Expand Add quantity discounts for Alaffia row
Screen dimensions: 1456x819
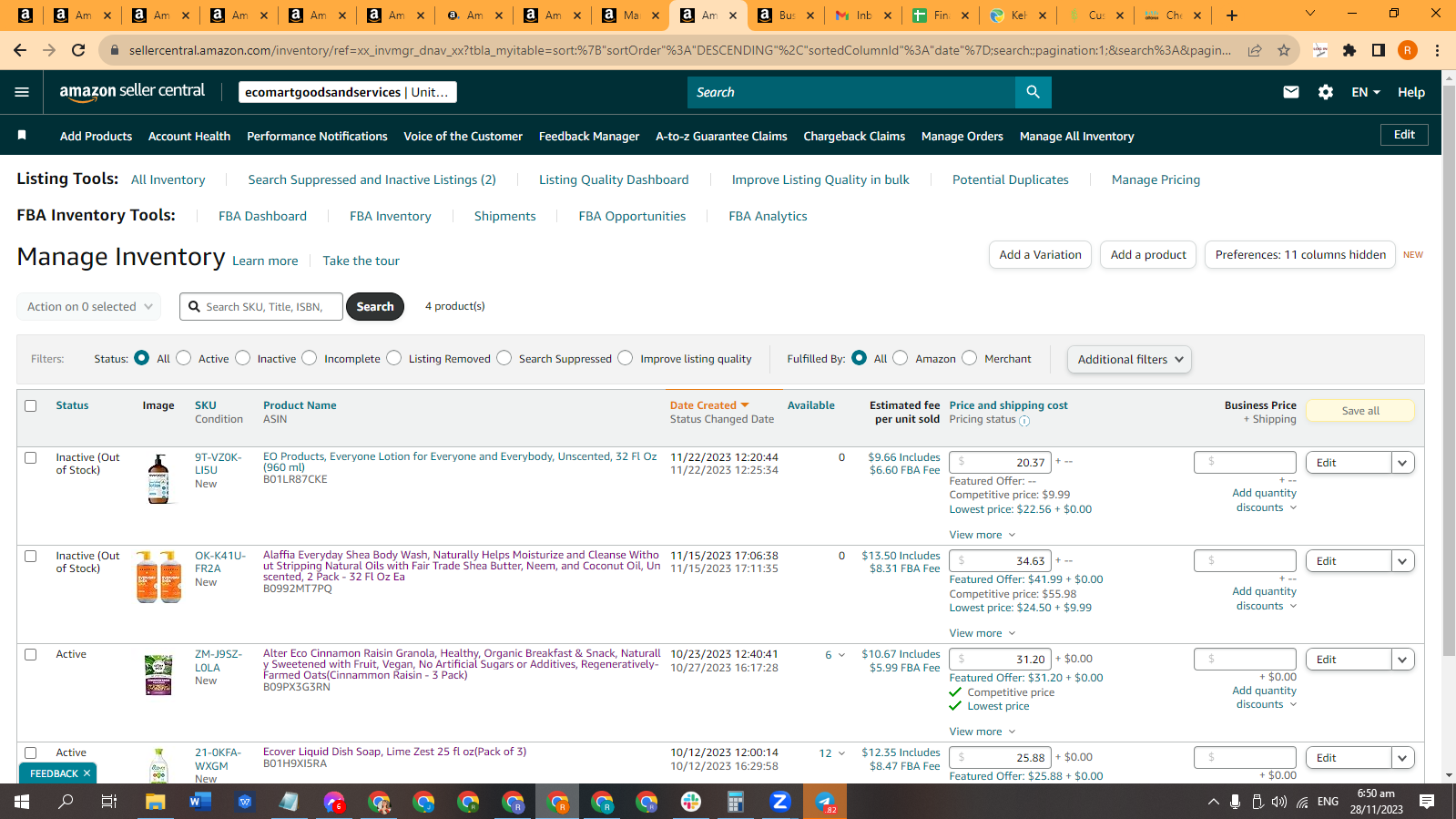1264,599
